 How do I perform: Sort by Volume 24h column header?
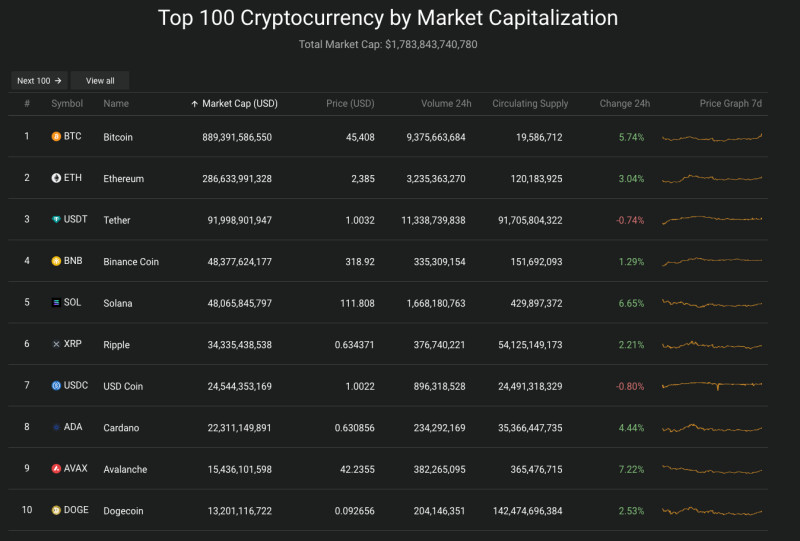coord(446,104)
